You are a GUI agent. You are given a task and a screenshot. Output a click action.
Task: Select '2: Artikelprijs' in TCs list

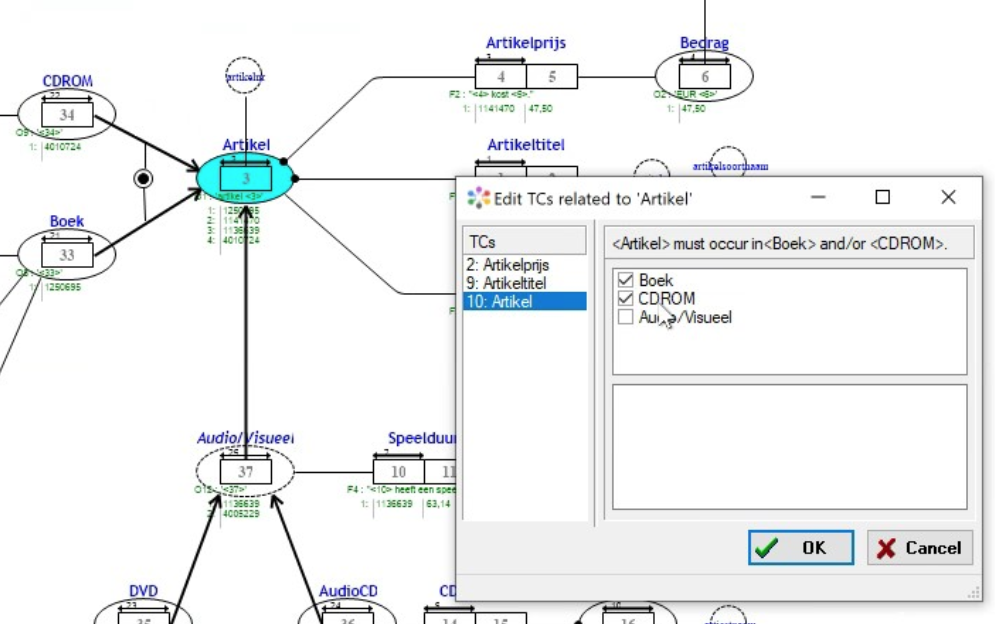pos(508,265)
